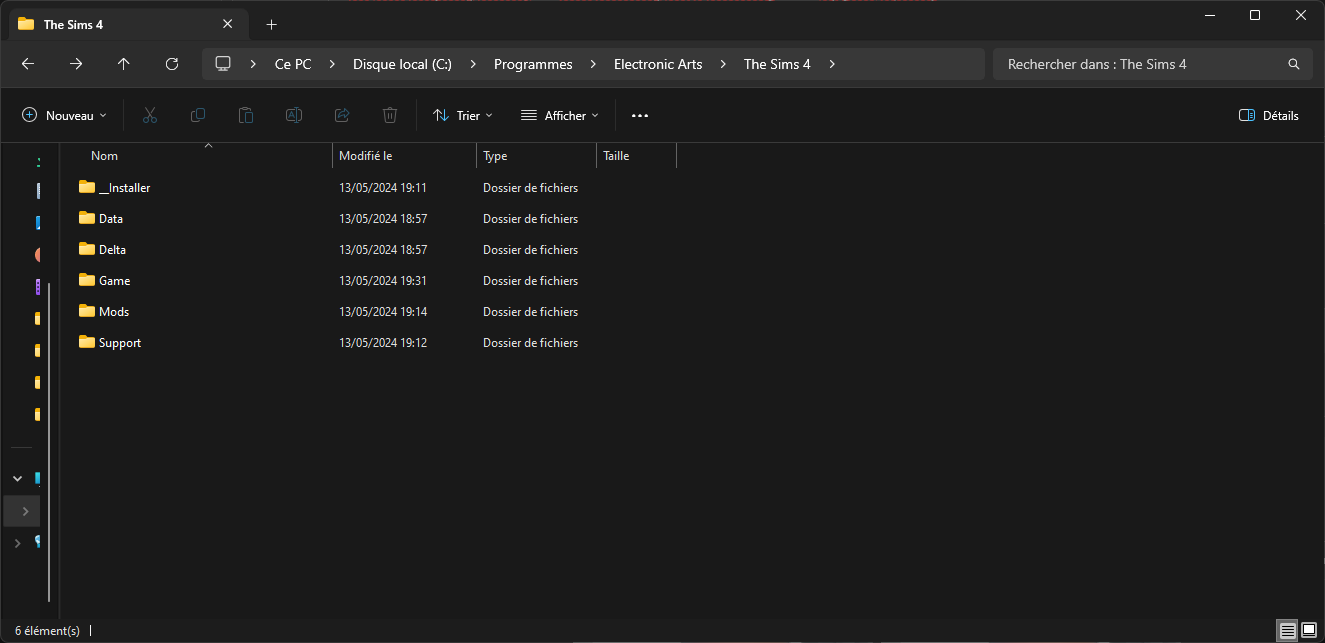Refresh the current folder view
1325x643 pixels.
pyautogui.click(x=172, y=64)
